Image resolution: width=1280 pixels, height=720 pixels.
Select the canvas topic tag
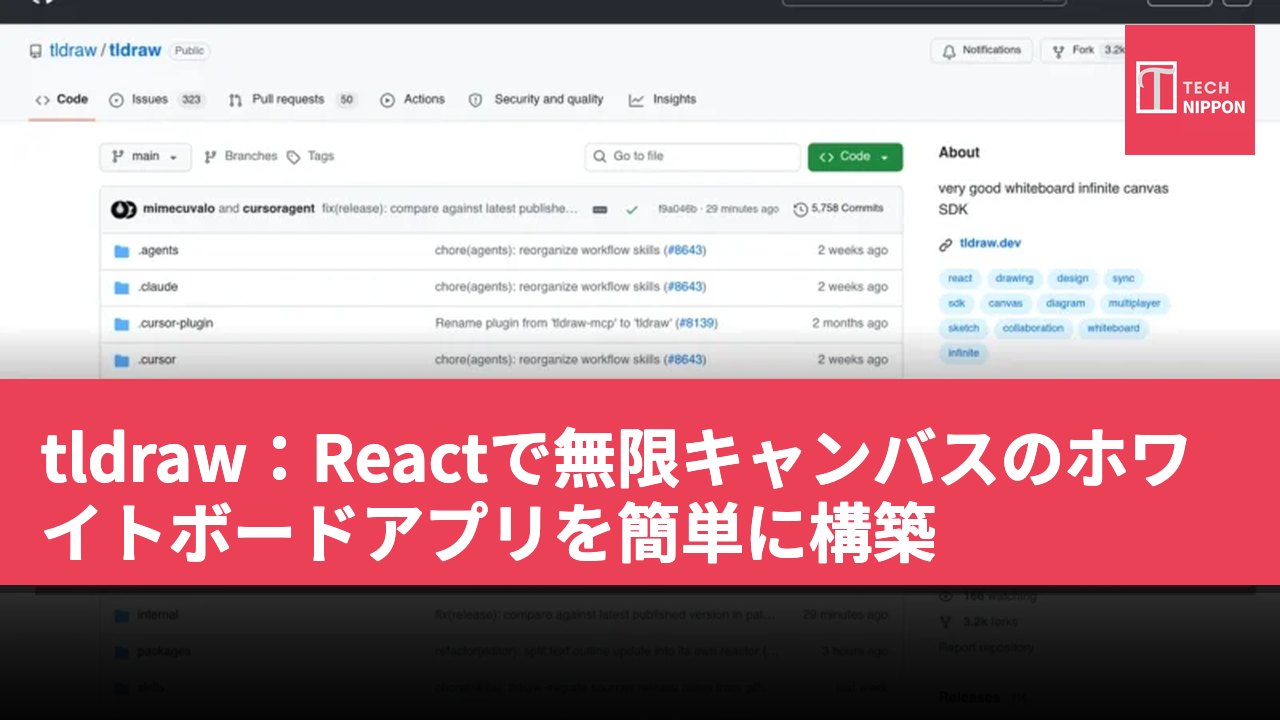click(x=1005, y=304)
